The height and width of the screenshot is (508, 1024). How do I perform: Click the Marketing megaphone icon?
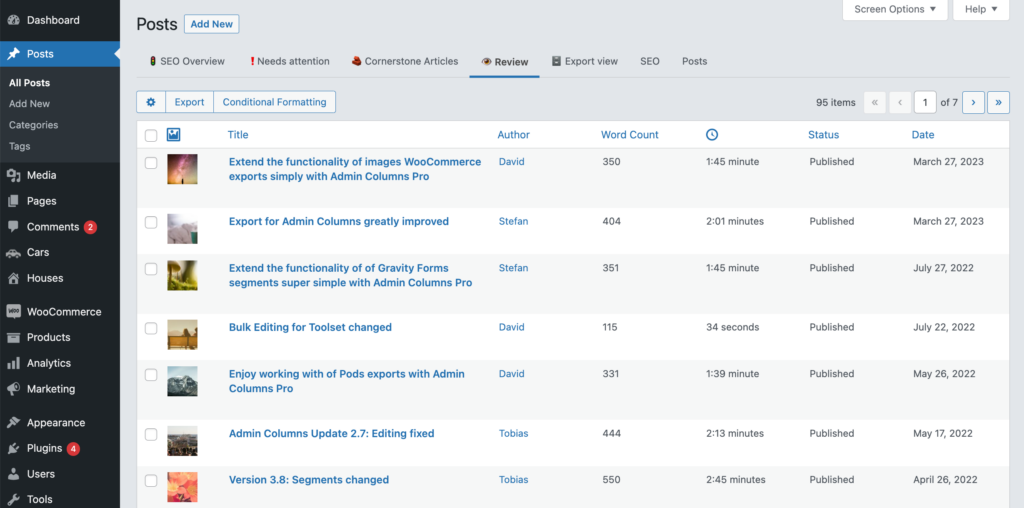[13, 389]
